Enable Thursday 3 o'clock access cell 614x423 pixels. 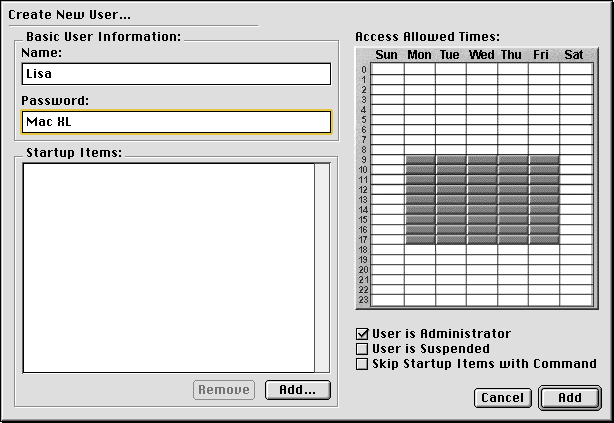click(x=513, y=99)
